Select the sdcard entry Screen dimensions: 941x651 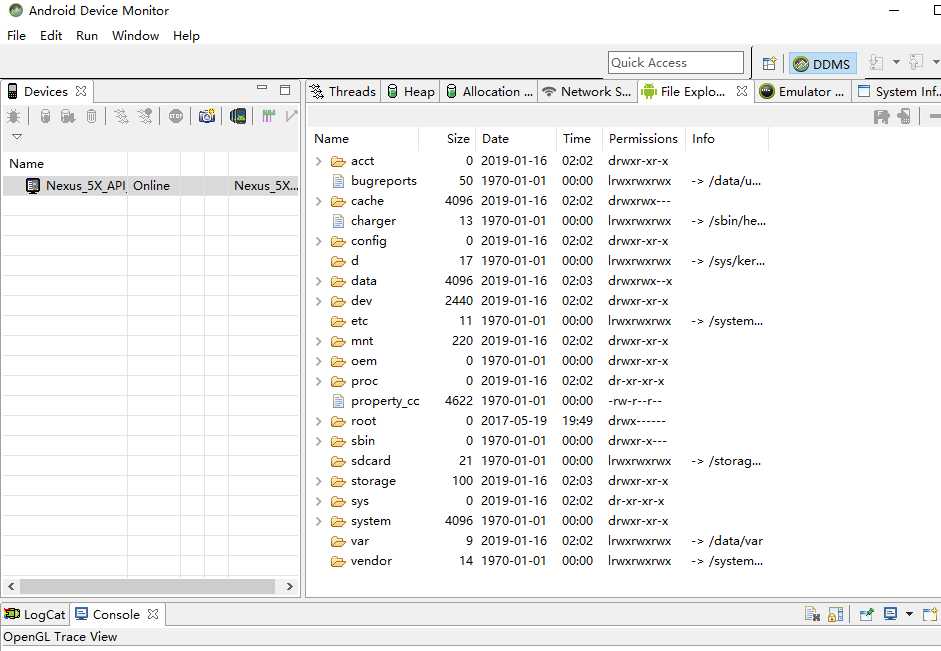point(370,461)
